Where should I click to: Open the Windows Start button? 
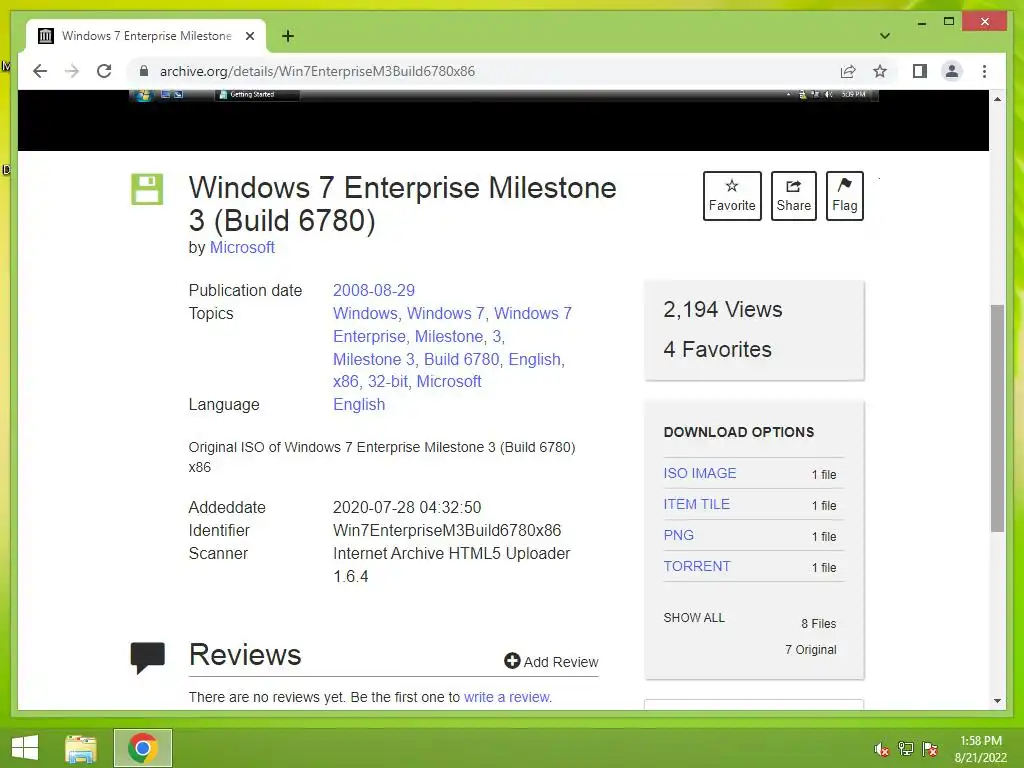point(25,748)
